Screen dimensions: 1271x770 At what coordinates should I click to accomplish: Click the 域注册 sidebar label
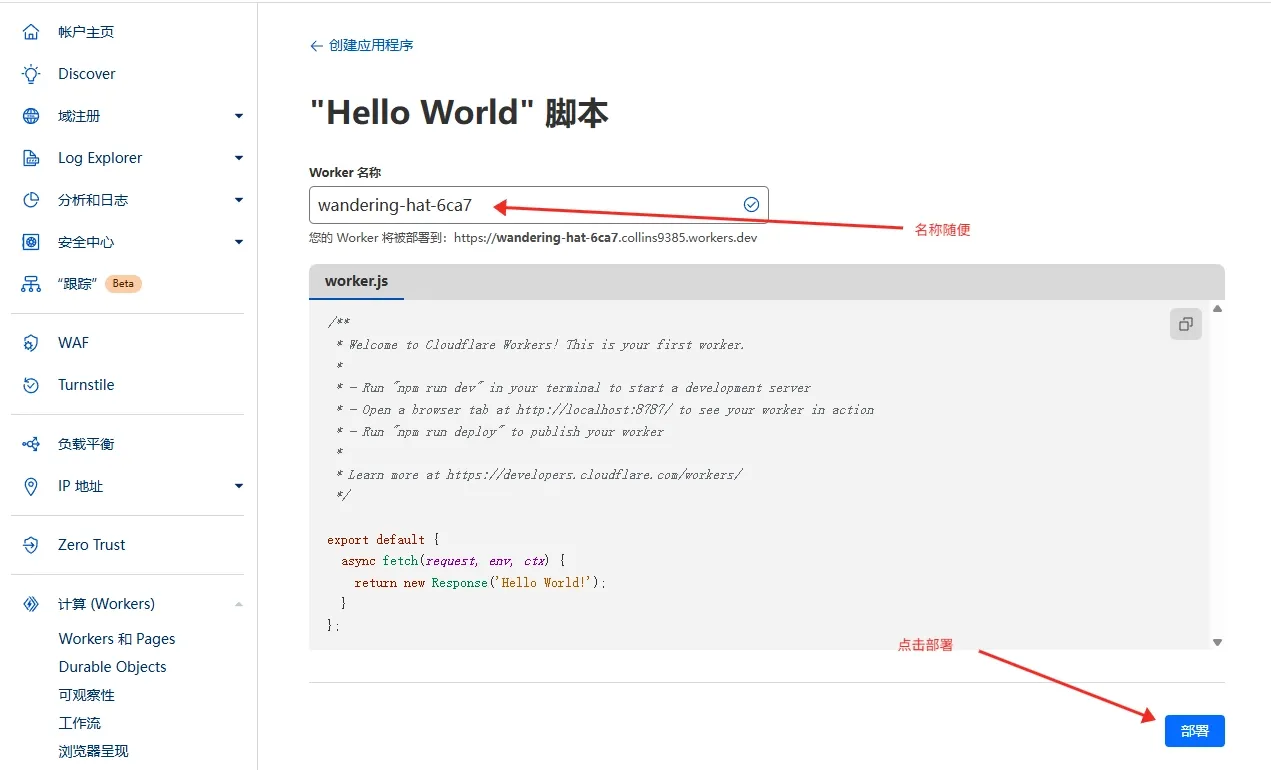point(80,116)
